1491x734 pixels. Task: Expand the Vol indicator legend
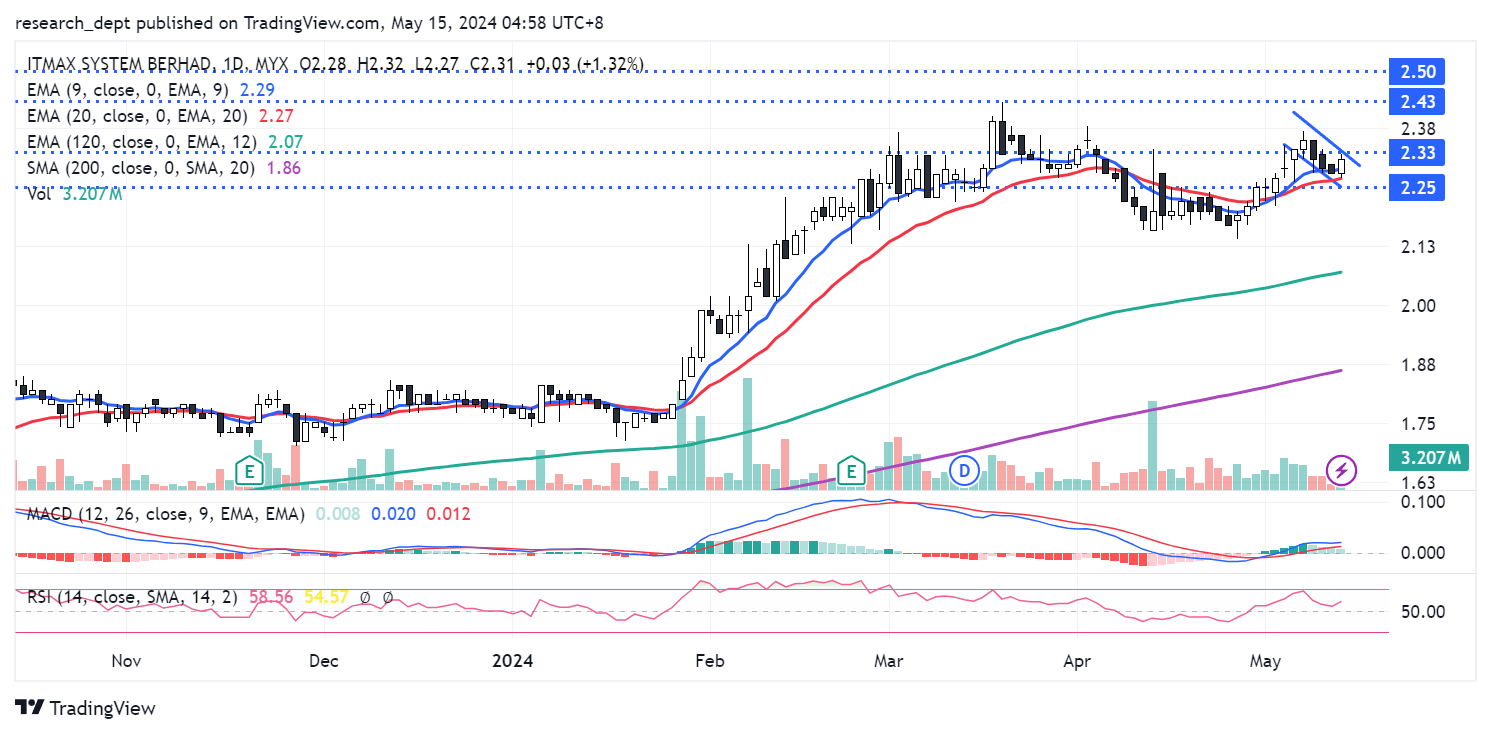point(40,194)
